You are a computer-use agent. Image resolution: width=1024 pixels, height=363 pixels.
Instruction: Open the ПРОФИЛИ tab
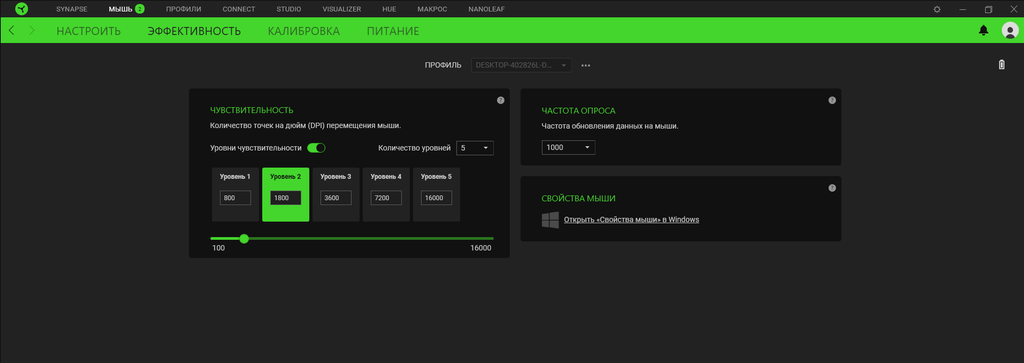(184, 9)
